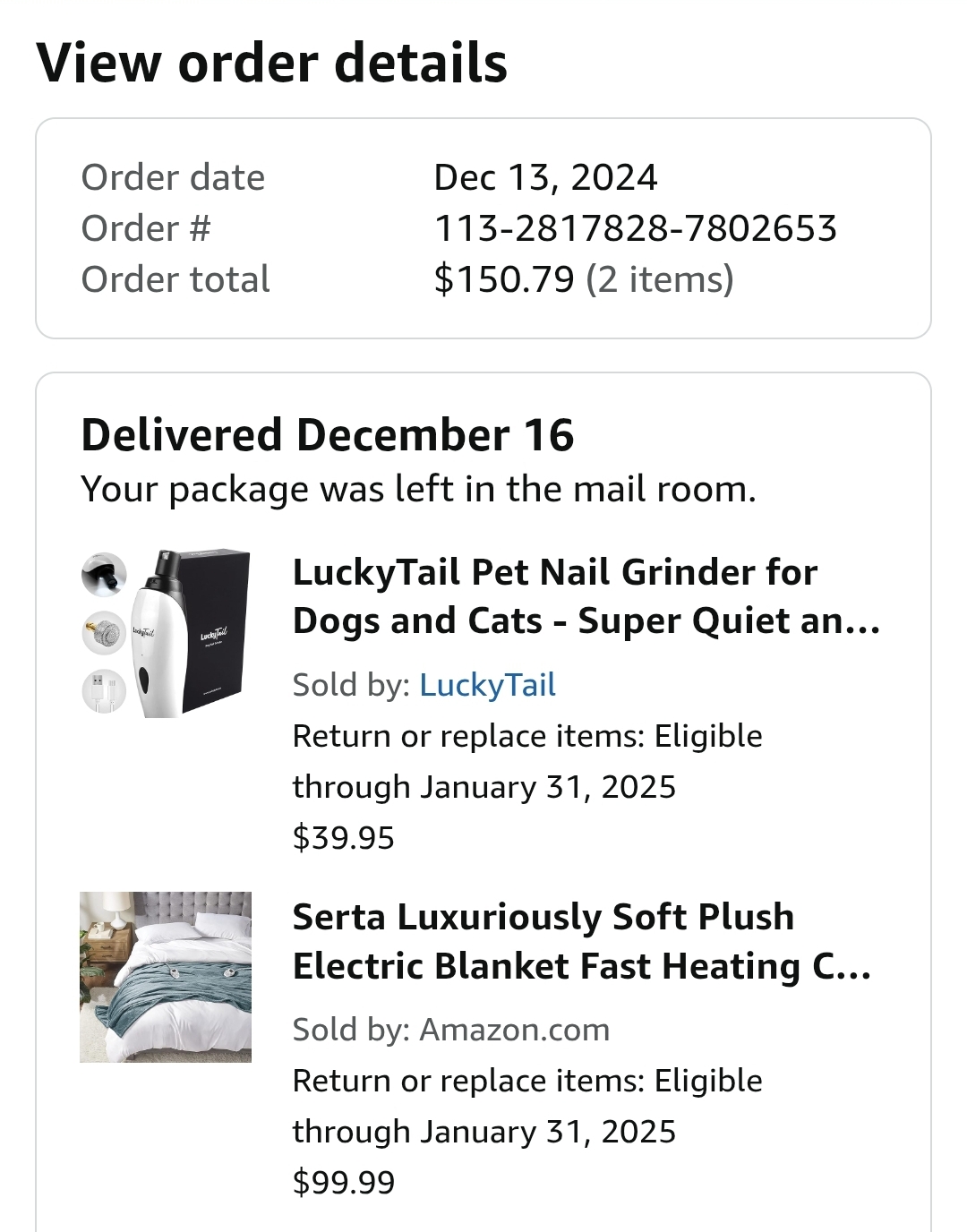Tap the package left in mail room message

[418, 489]
